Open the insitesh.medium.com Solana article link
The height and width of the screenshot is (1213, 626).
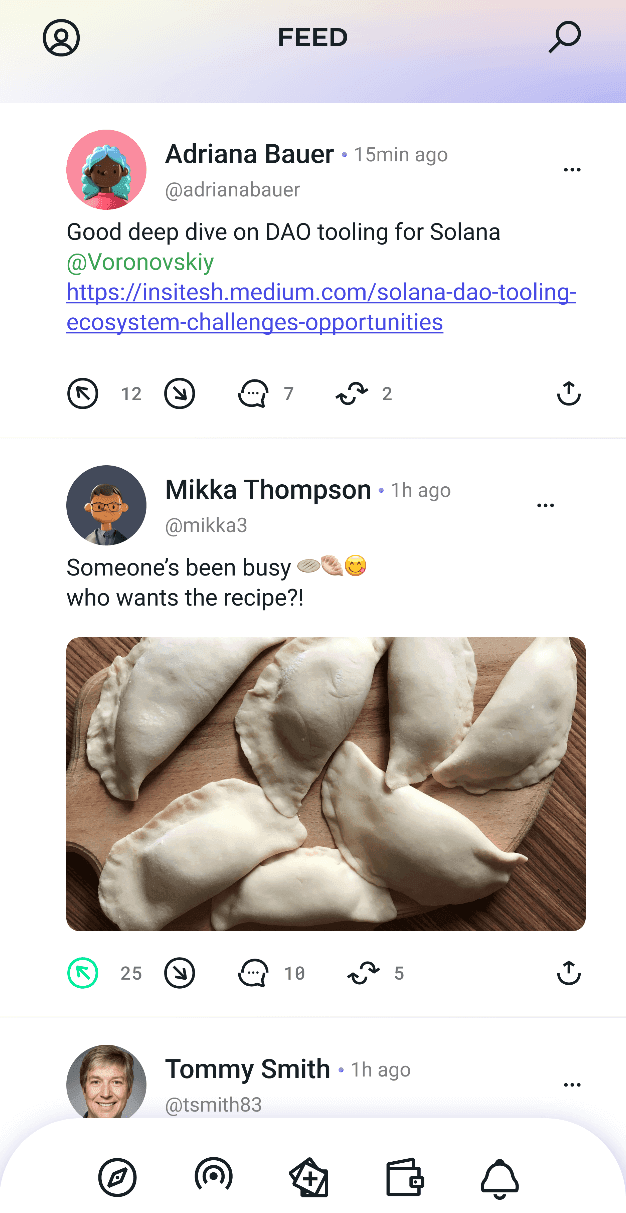tap(320, 307)
